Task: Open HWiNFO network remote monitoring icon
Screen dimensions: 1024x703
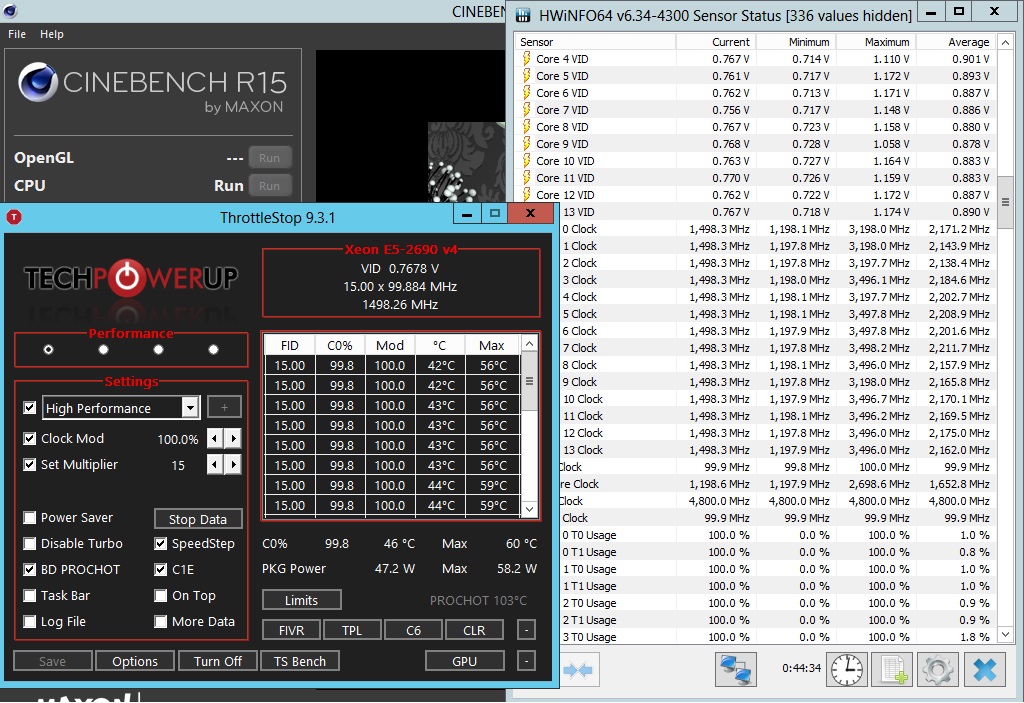Action: click(735, 670)
